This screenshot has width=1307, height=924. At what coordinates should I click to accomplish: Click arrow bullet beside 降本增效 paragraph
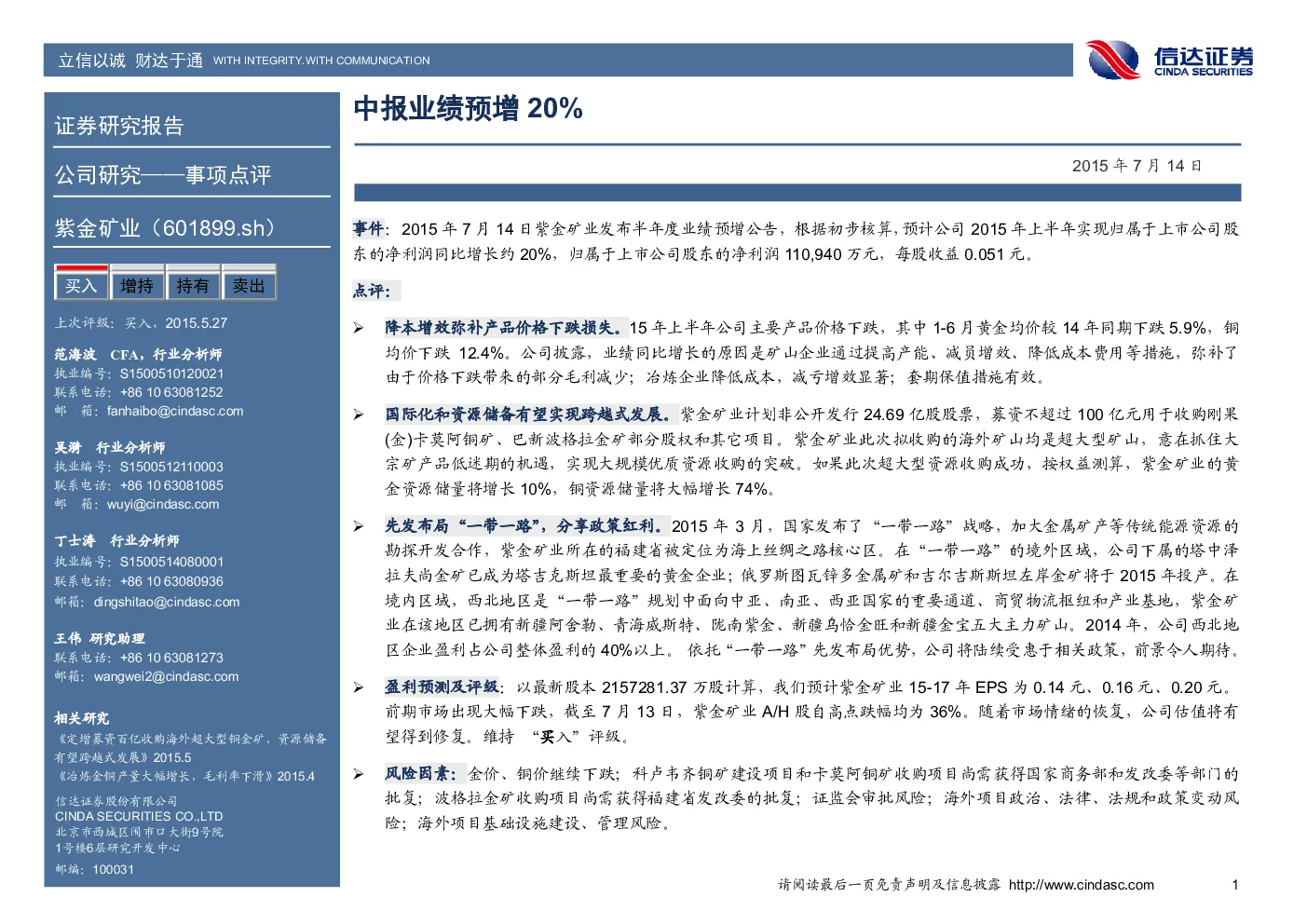coord(359,328)
